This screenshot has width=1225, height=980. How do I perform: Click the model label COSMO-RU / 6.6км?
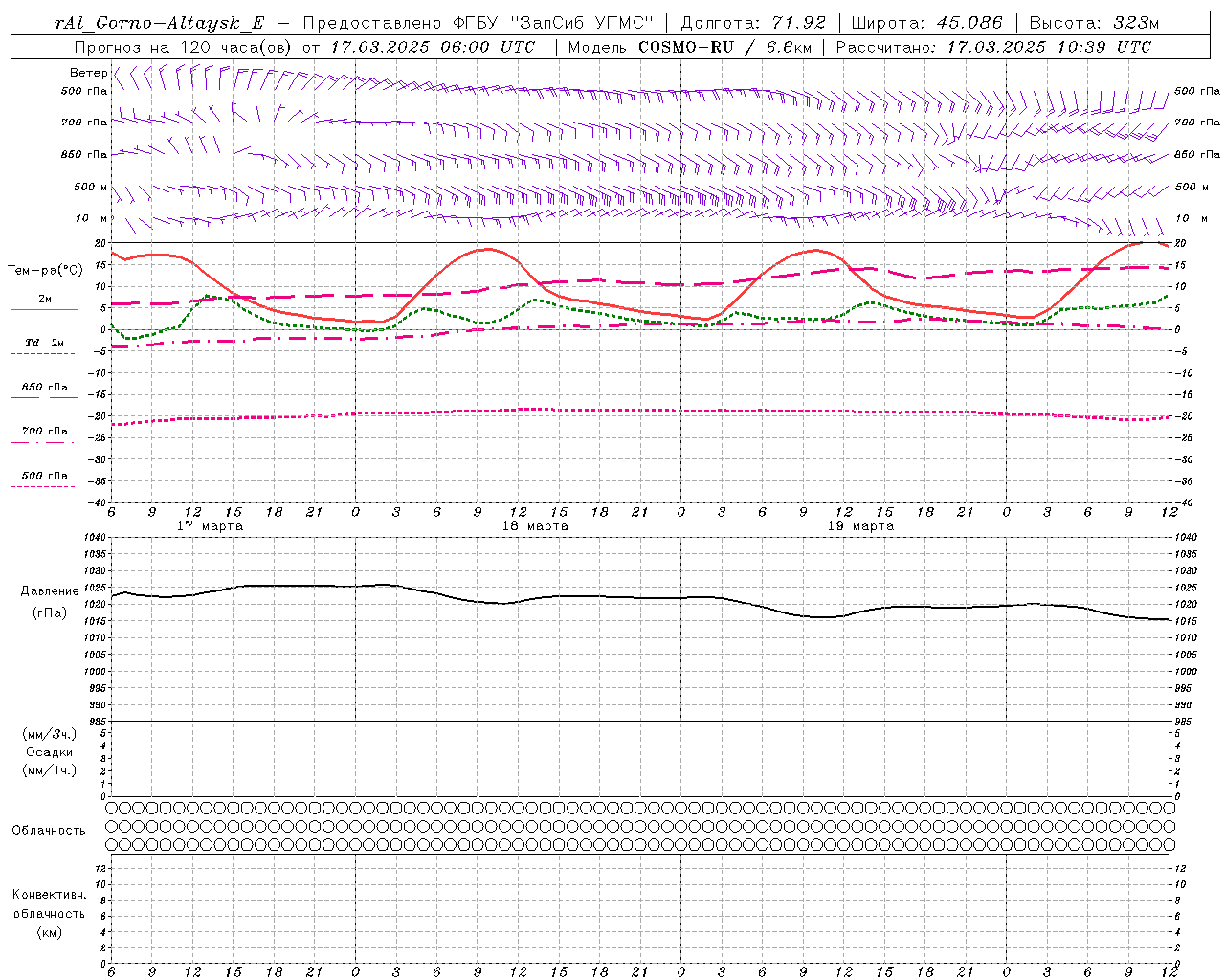[x=724, y=47]
